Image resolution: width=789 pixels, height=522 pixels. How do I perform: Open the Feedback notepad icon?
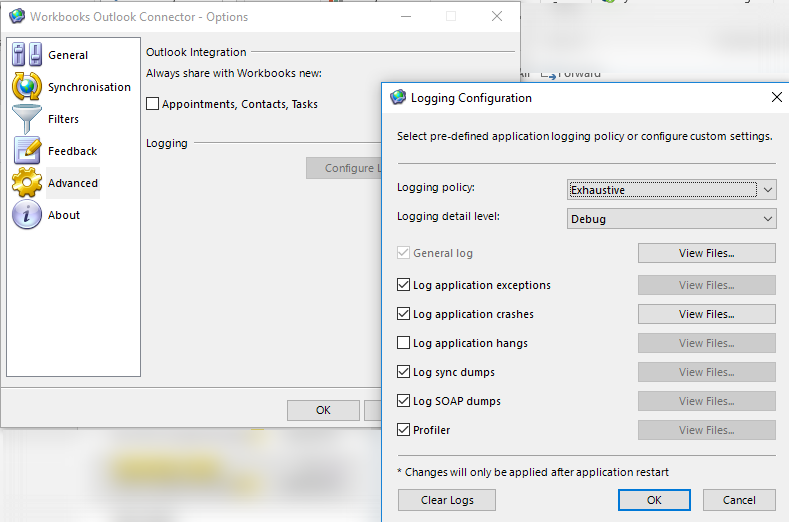pyautogui.click(x=27, y=151)
